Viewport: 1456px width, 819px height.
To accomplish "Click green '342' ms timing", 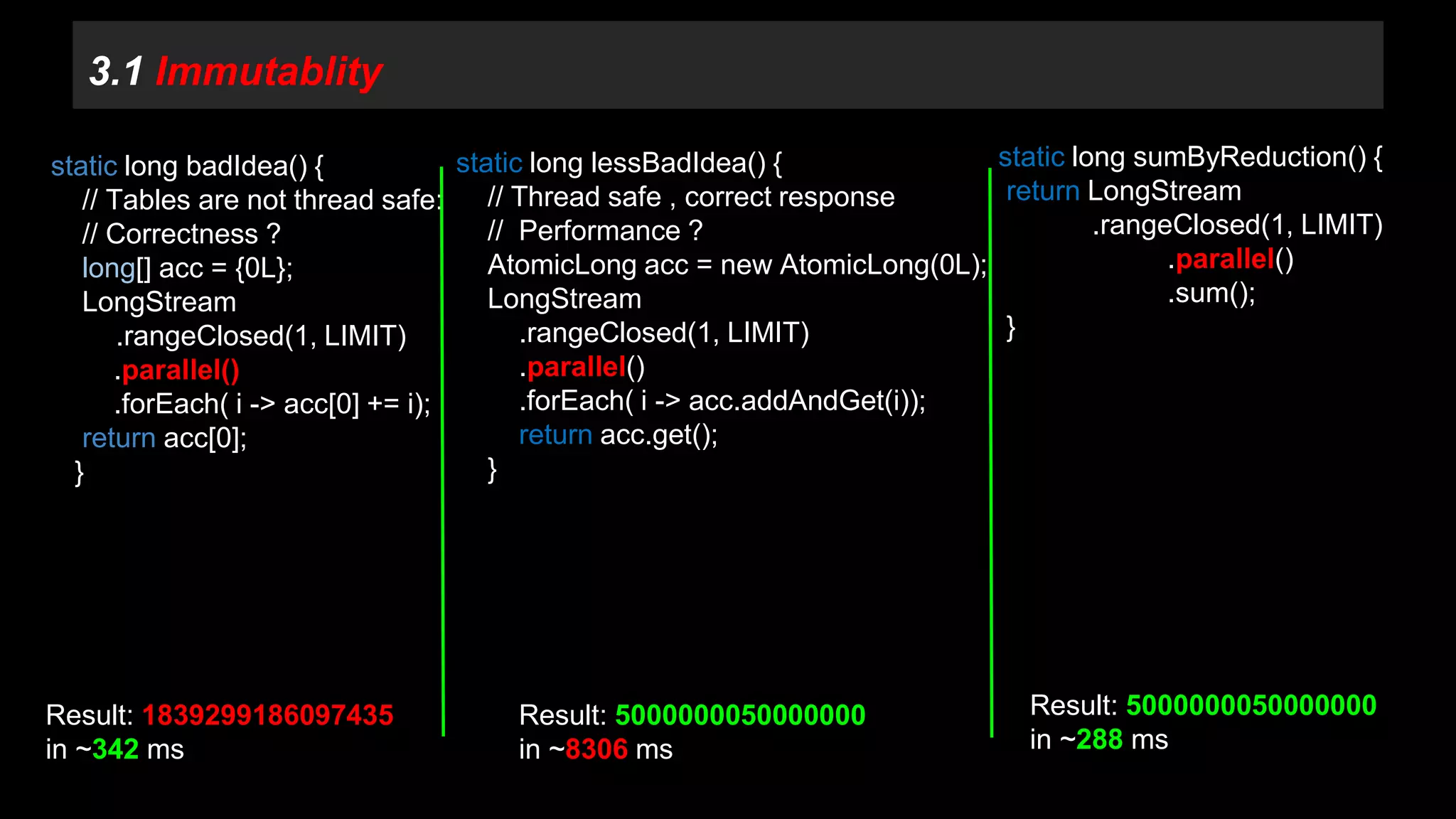I will 115,749.
